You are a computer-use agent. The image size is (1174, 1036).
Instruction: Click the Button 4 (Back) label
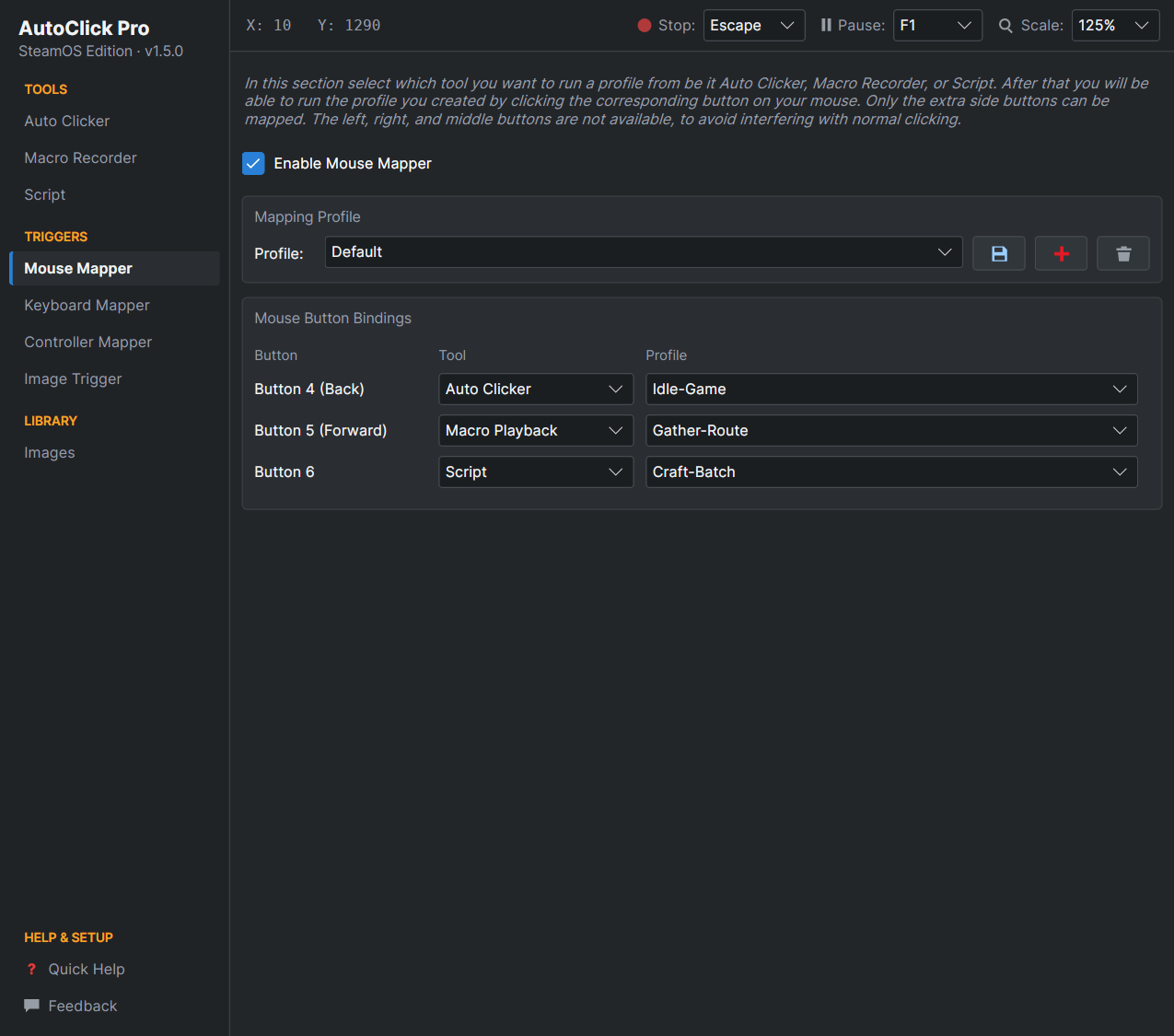[309, 389]
